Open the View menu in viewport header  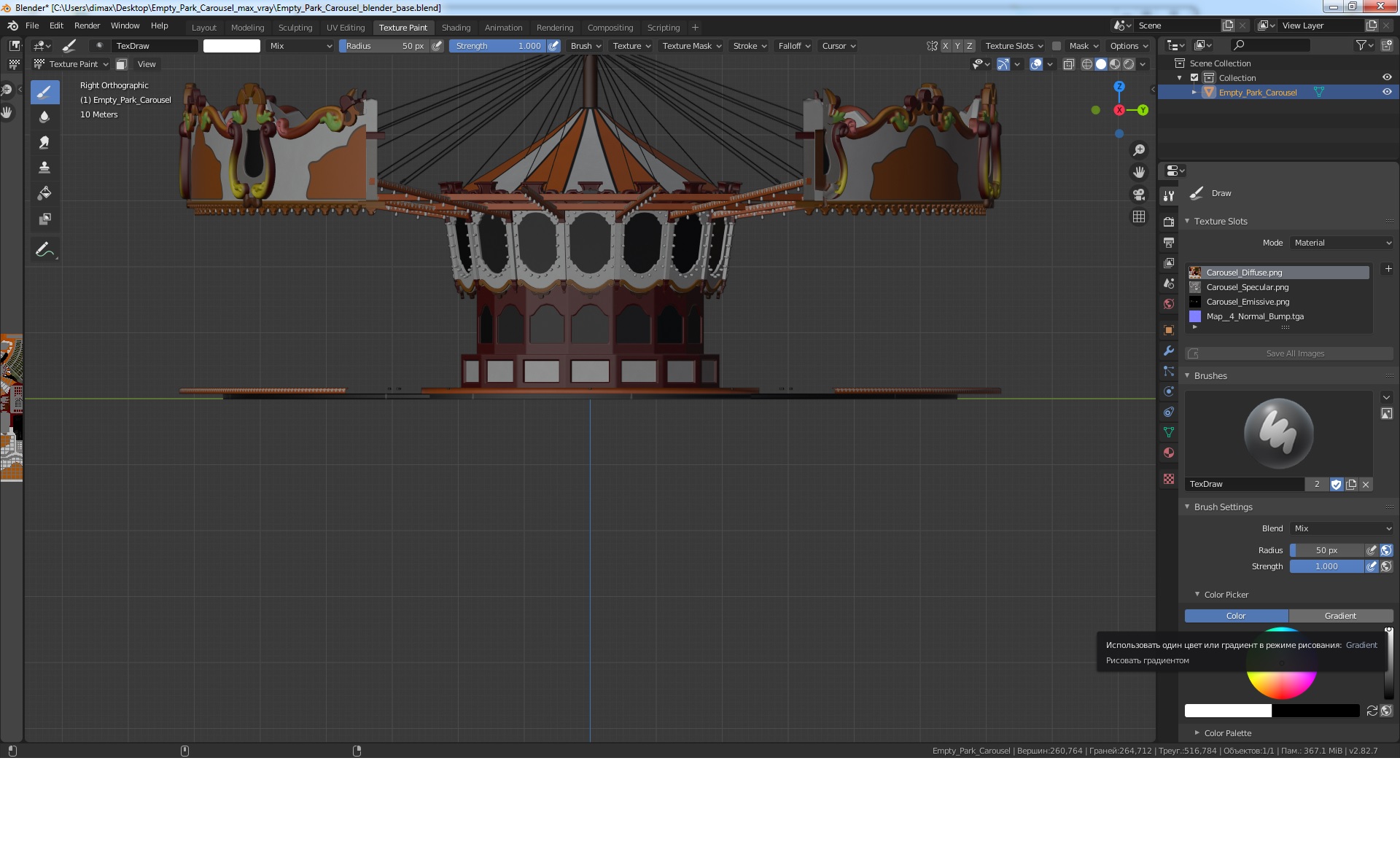coord(147,64)
